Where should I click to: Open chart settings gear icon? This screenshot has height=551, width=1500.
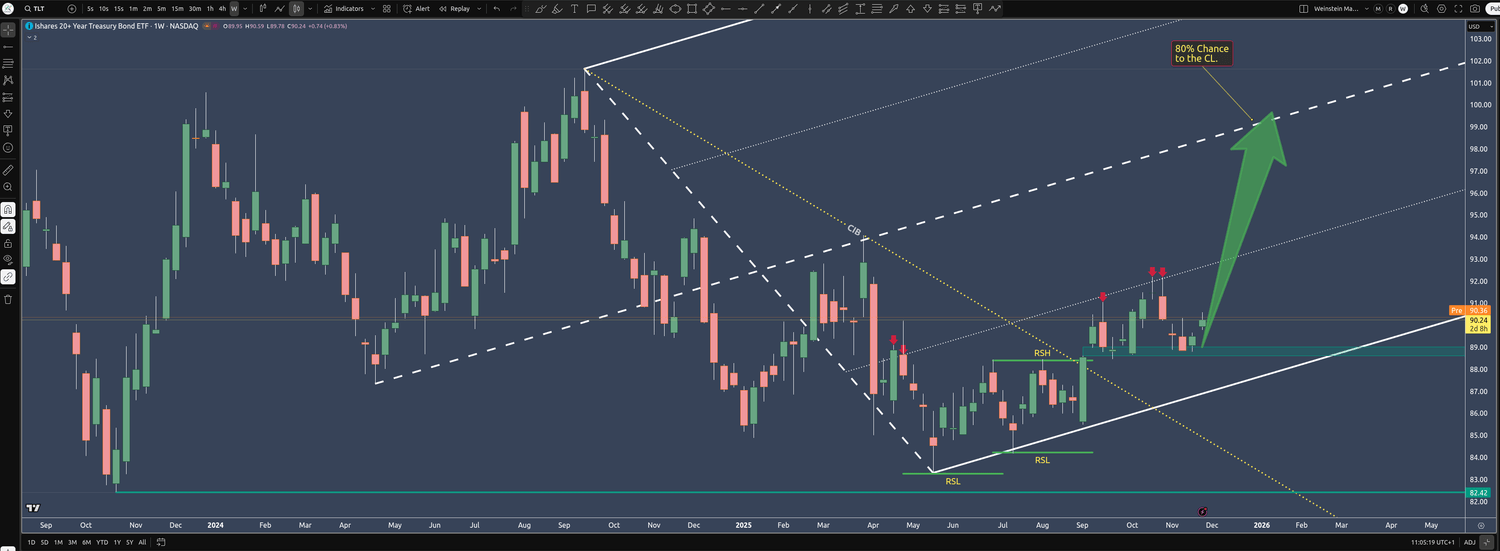pos(1441,8)
